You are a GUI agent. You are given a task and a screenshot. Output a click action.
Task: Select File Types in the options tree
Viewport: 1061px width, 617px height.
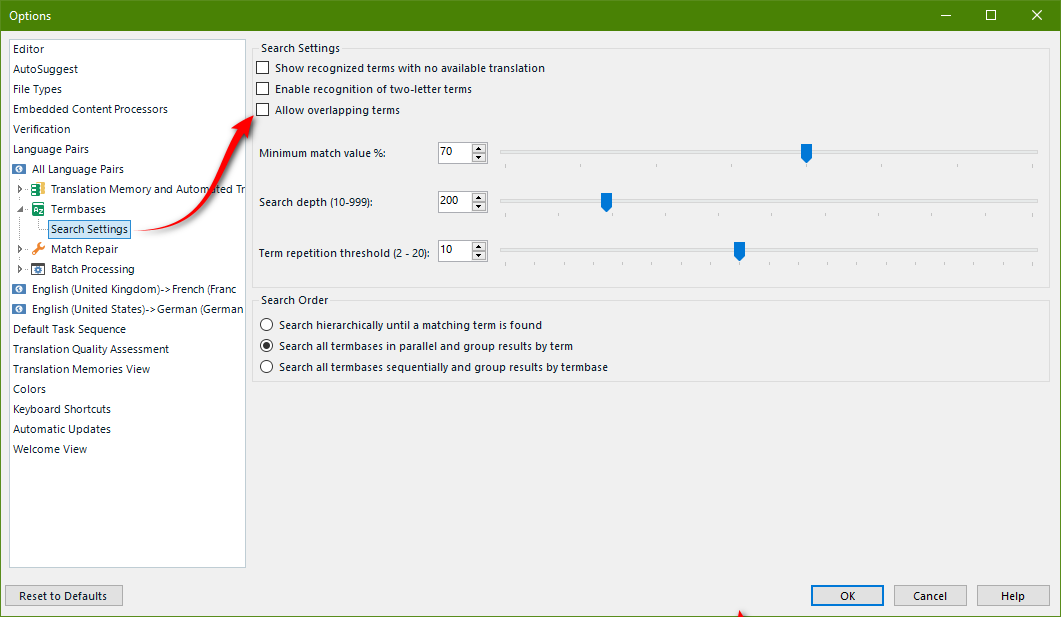[37, 89]
